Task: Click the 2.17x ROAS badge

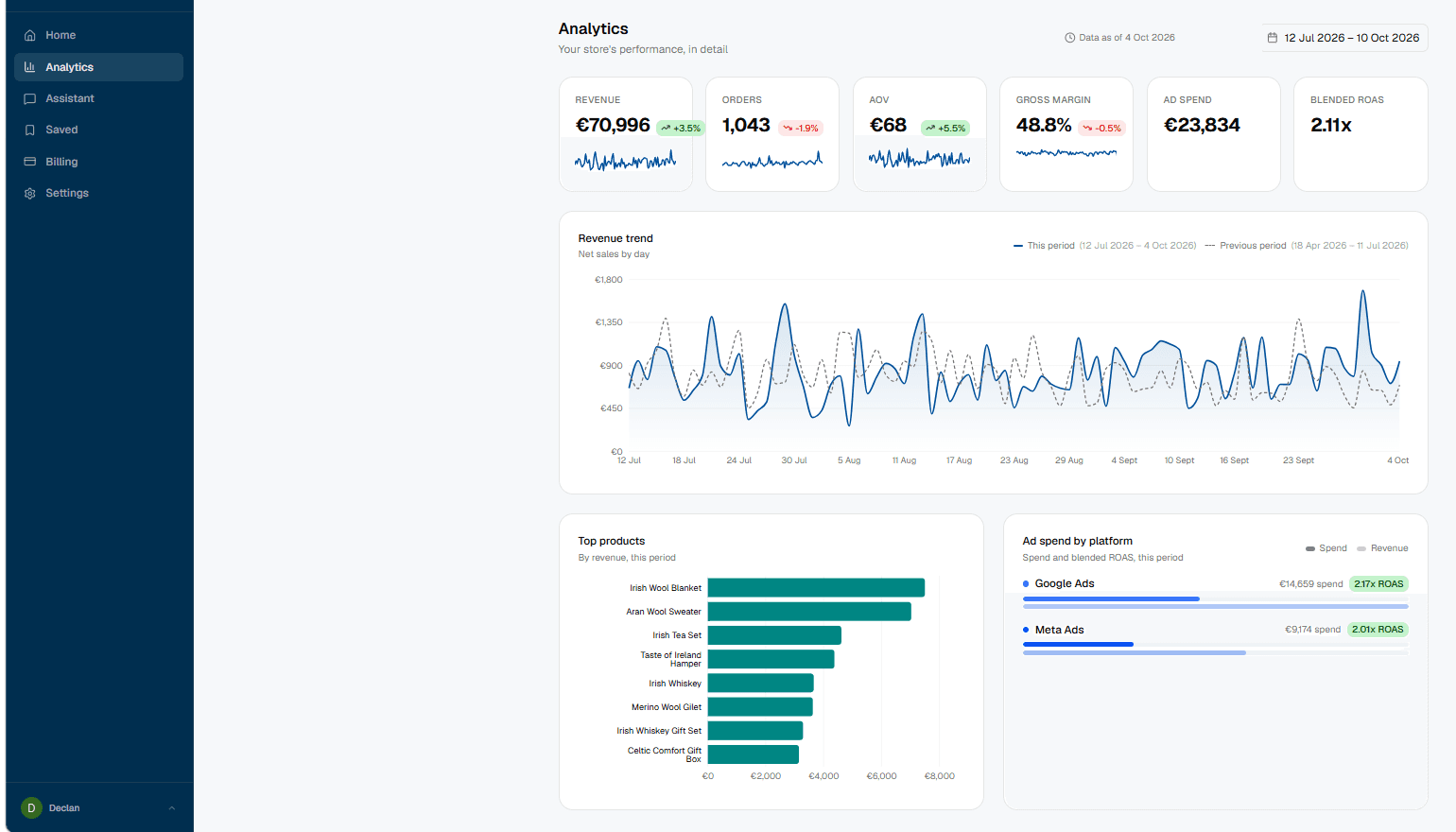Action: point(1378,584)
